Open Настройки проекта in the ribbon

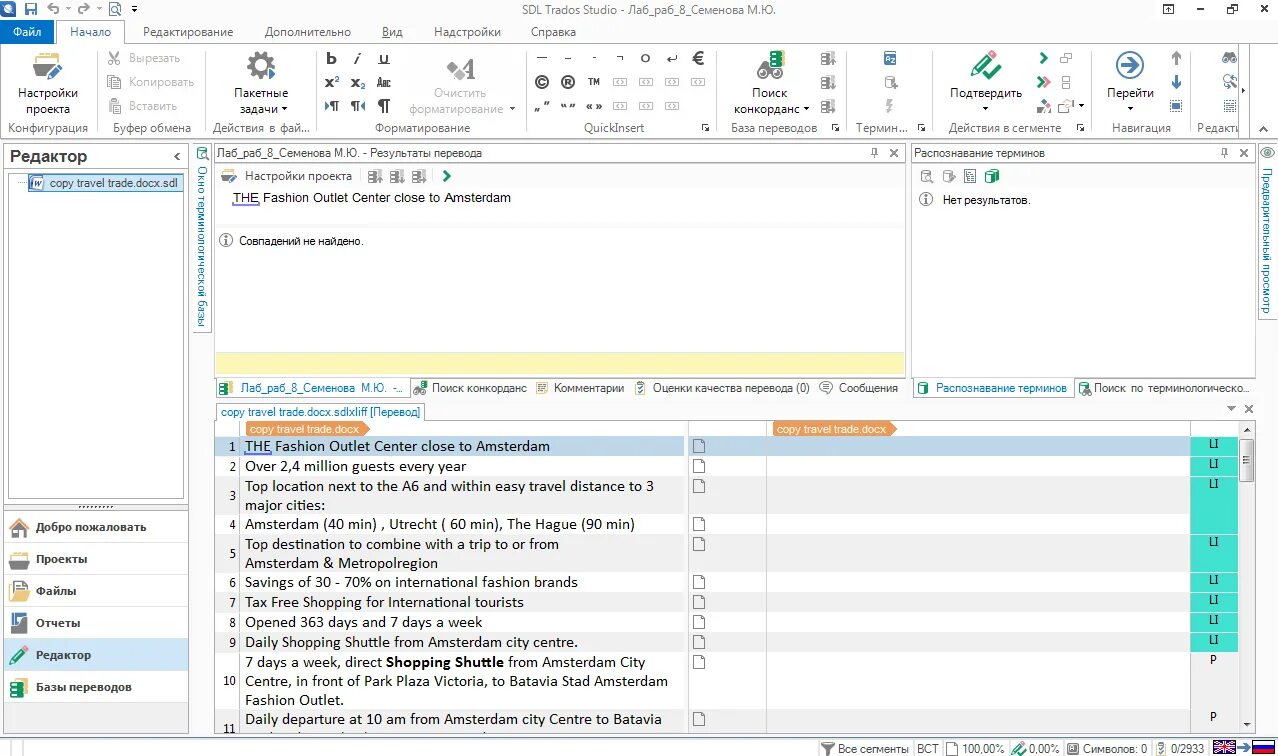click(x=48, y=84)
